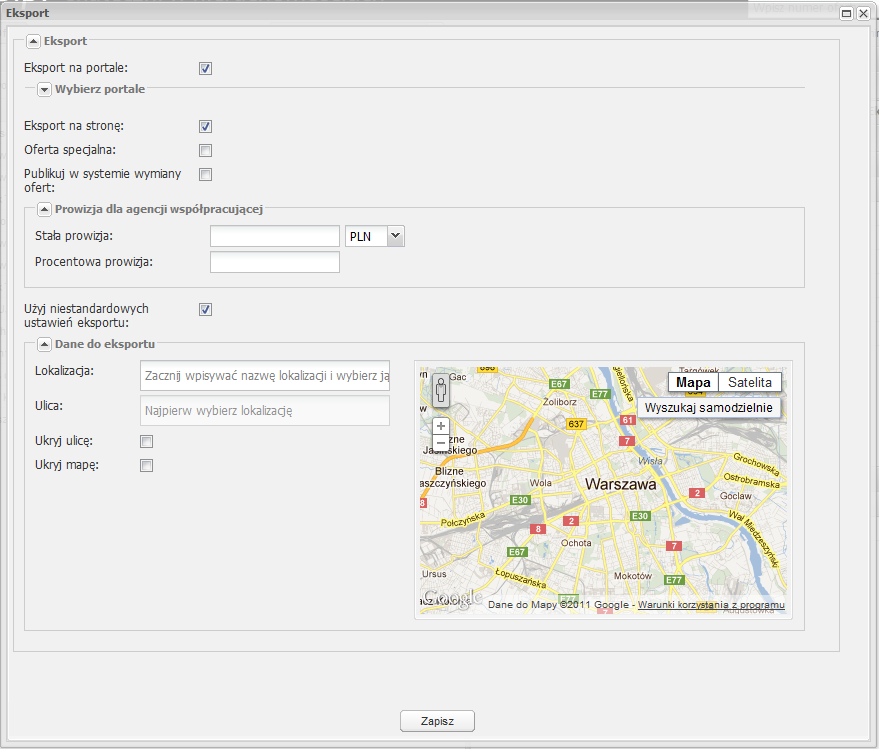Switch the map to Mapa view
Screen dimensions: 879x749
(x=693, y=382)
